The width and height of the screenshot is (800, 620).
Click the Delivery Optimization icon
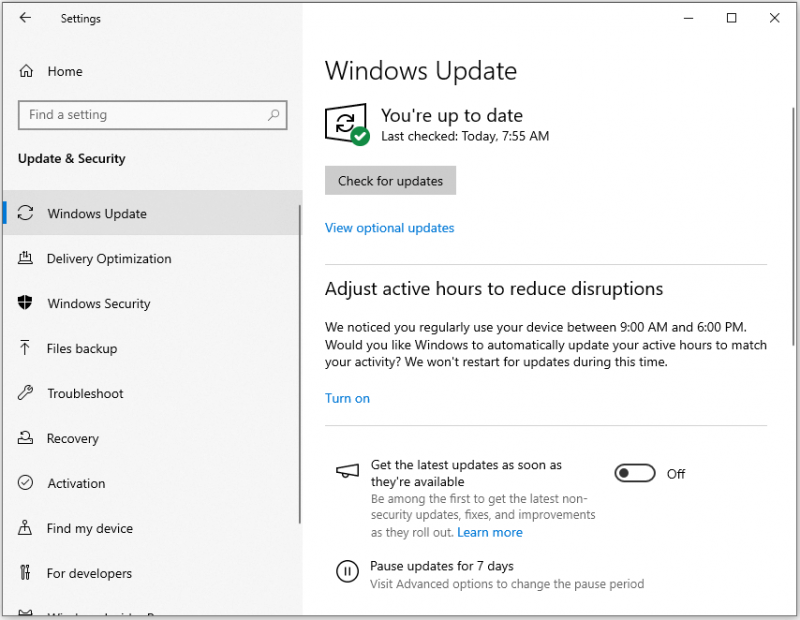point(26,258)
